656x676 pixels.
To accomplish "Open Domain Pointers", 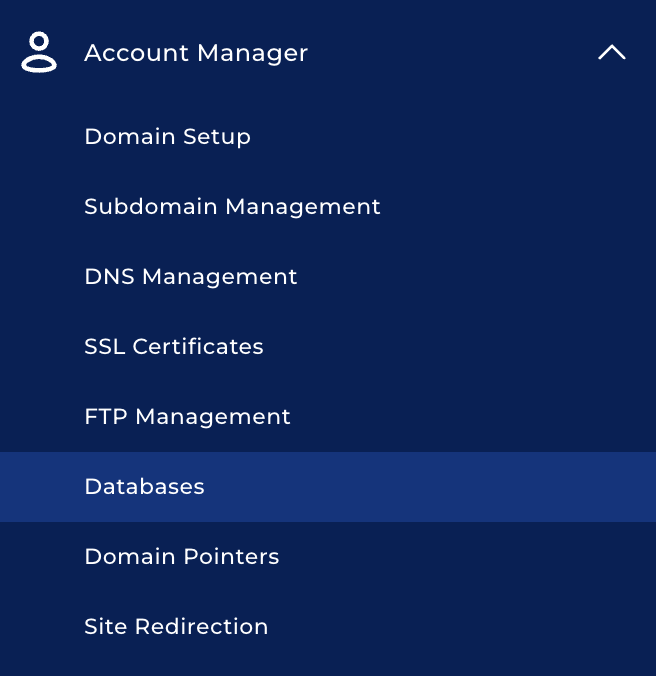I will pos(182,557).
